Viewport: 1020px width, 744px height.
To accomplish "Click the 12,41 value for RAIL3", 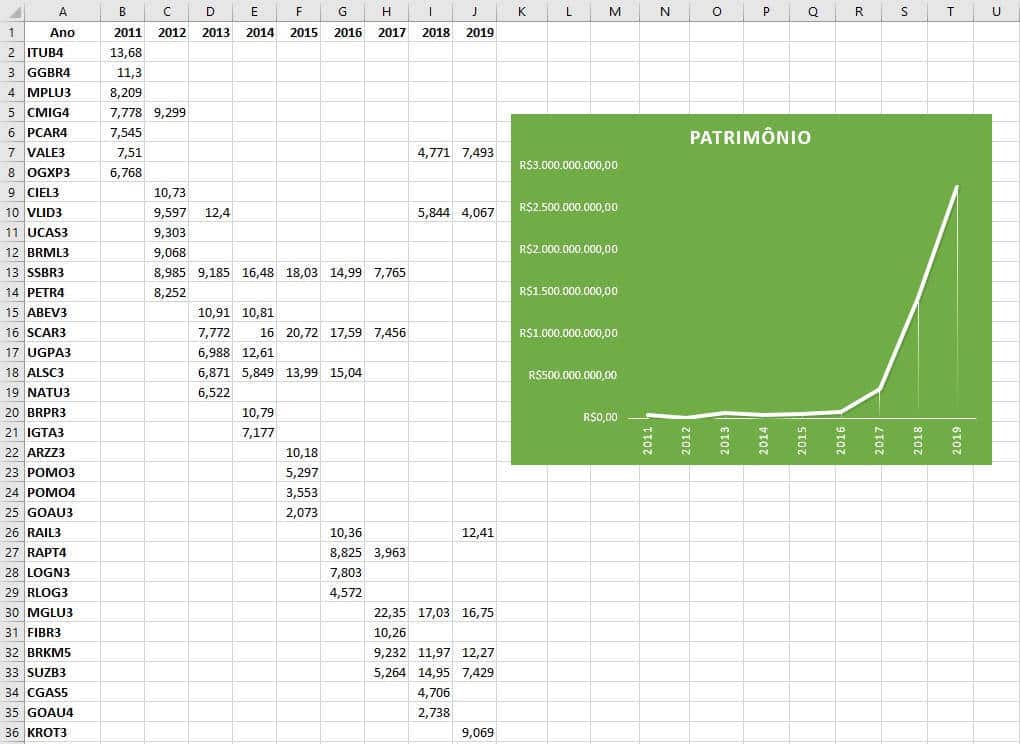I will click(x=475, y=533).
